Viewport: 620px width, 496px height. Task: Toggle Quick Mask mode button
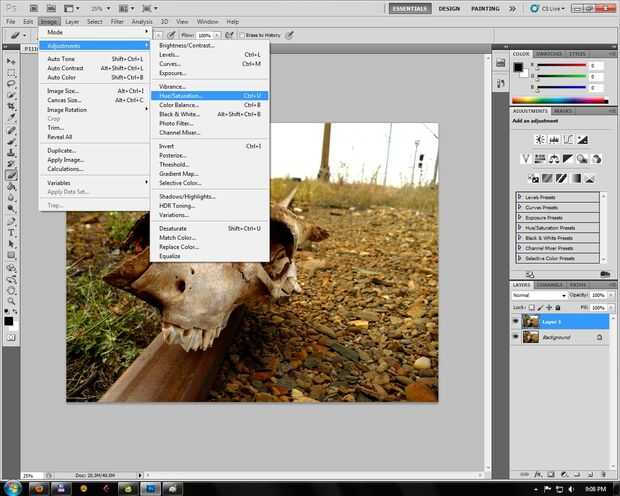click(11, 338)
